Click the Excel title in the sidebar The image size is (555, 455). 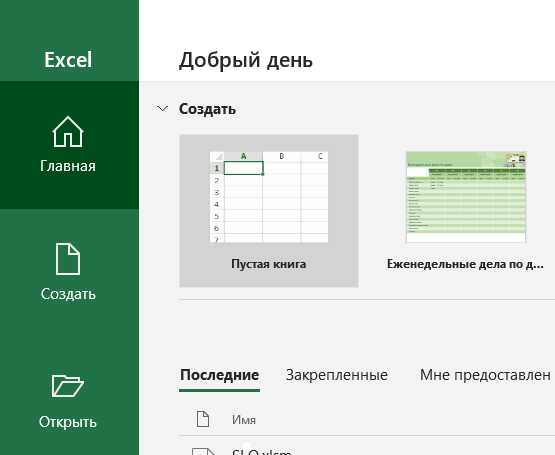tap(68, 59)
